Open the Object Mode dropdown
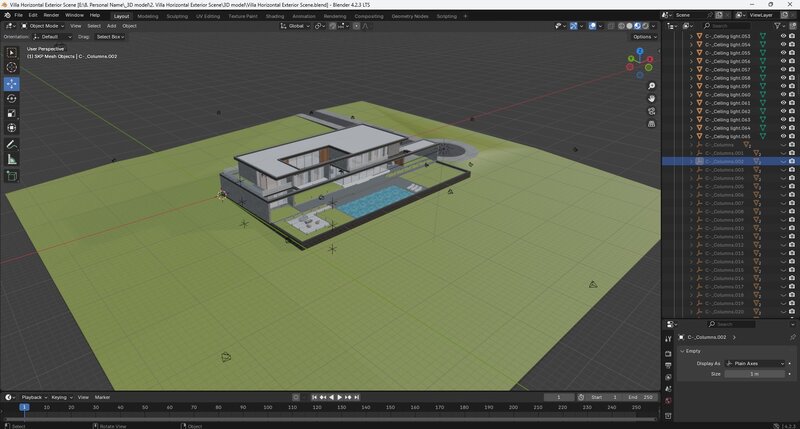This screenshot has width=800, height=429. (44, 26)
